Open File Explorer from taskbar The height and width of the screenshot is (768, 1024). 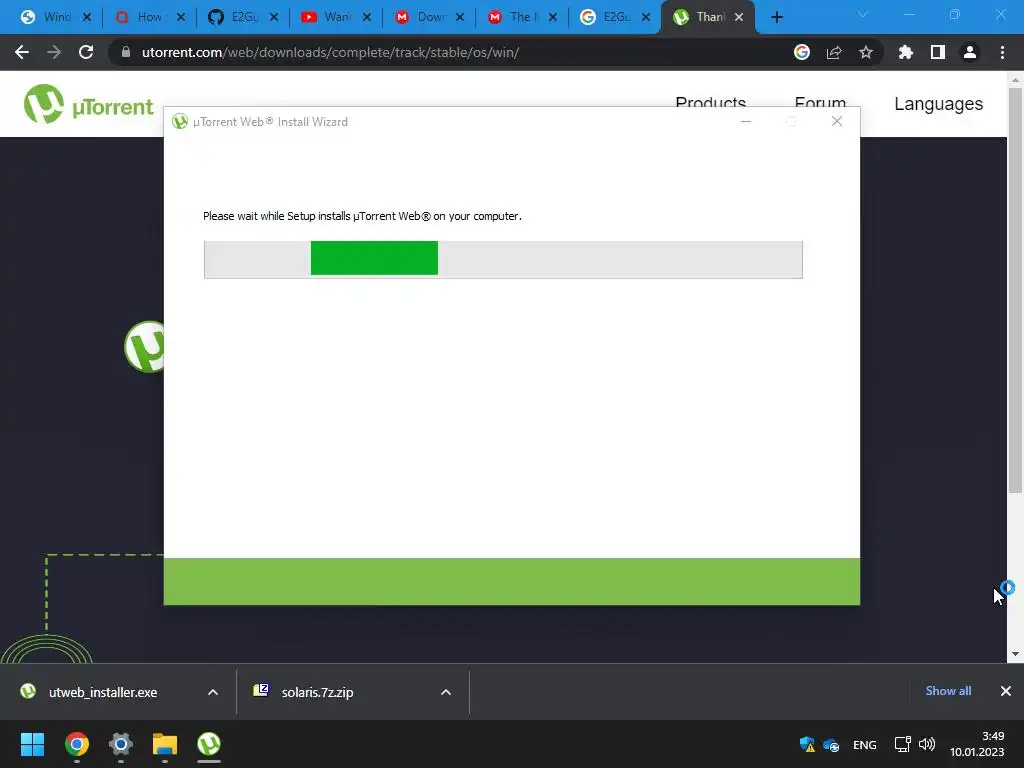pyautogui.click(x=165, y=744)
